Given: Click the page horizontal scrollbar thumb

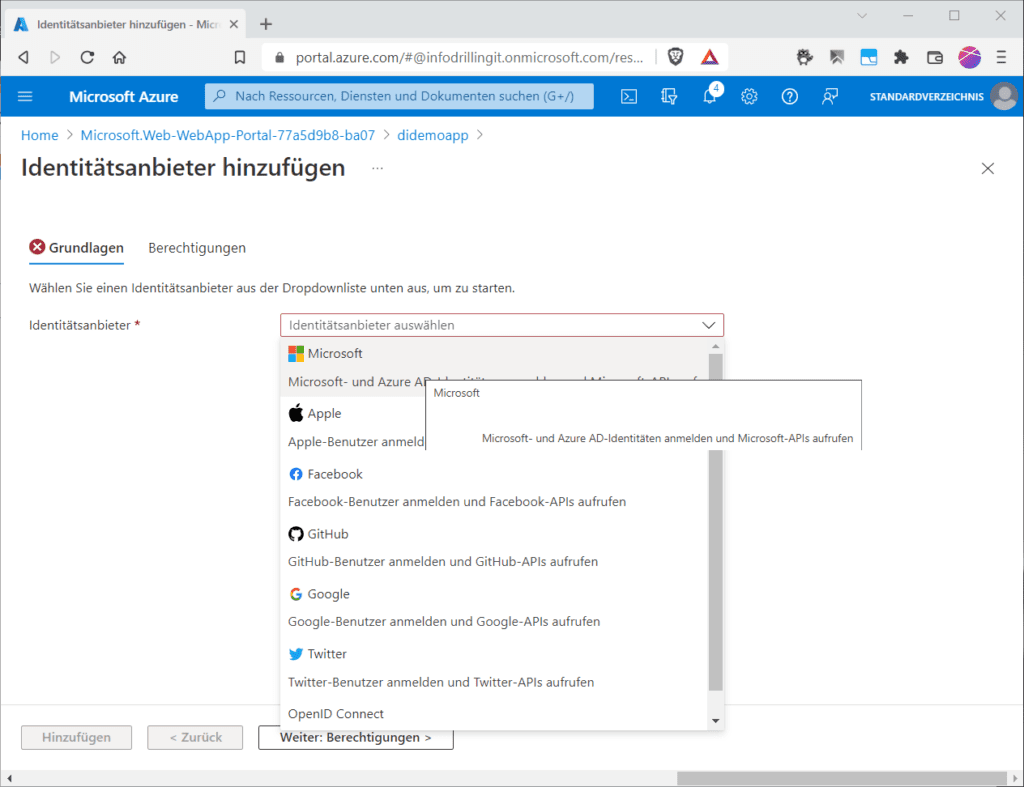Looking at the screenshot, I should [x=842, y=779].
